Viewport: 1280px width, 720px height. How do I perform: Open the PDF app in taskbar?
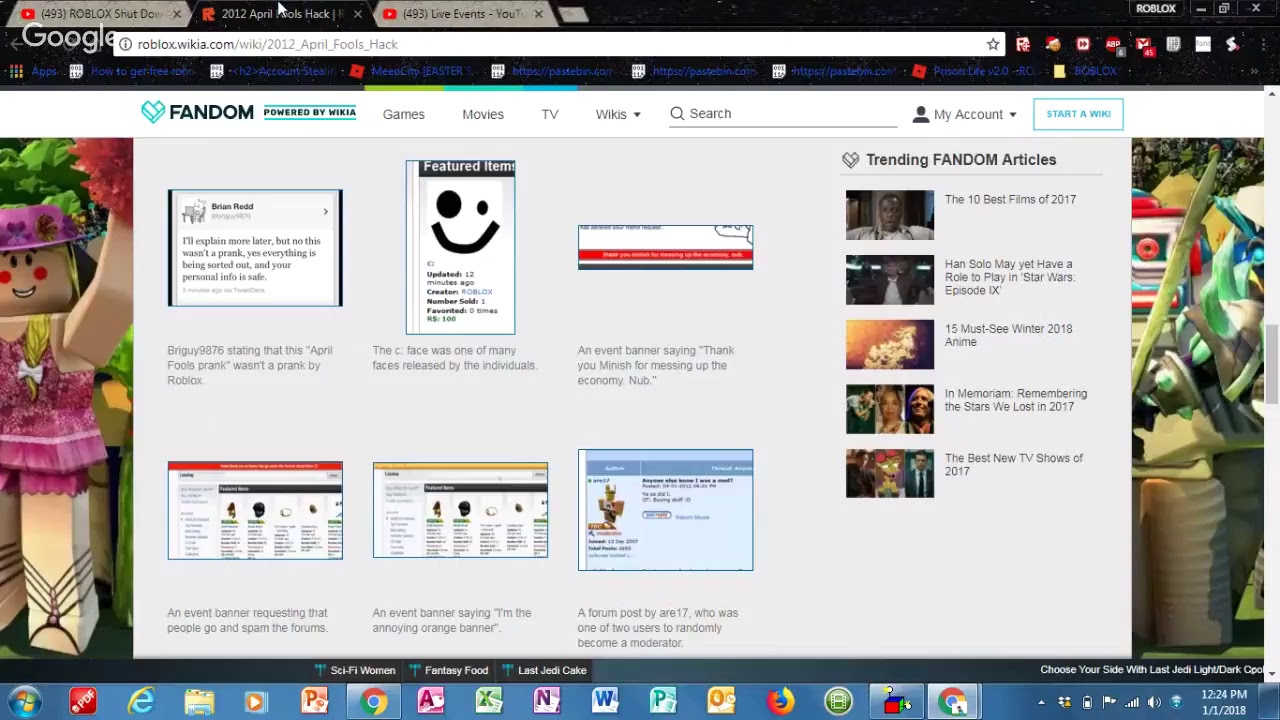pos(83,701)
